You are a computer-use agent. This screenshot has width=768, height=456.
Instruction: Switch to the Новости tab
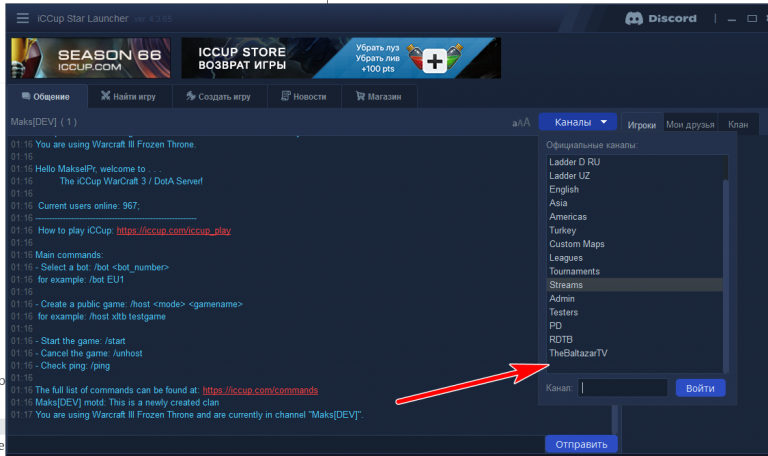click(x=304, y=96)
